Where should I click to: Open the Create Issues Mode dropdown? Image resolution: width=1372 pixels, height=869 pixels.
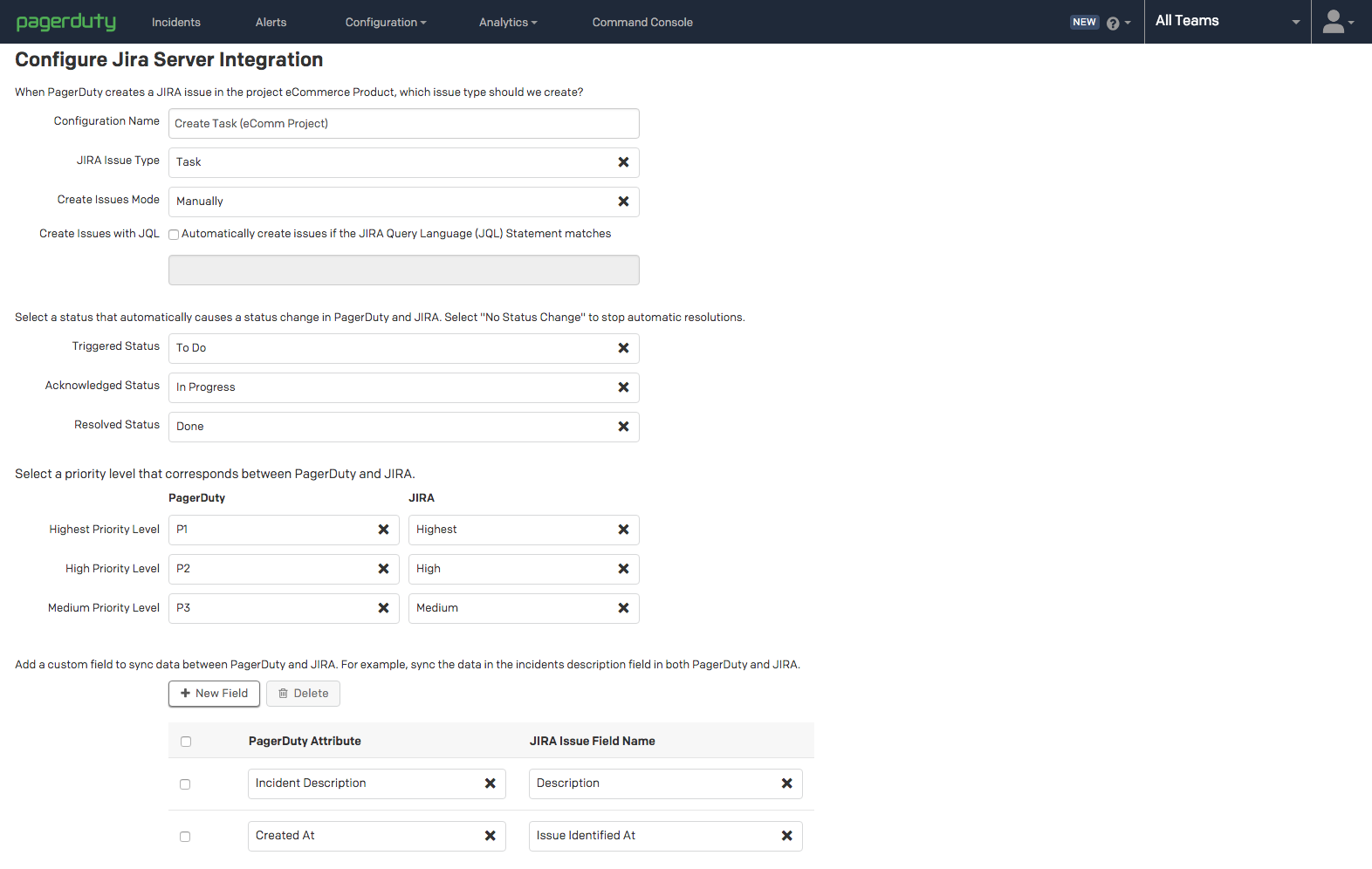403,202
